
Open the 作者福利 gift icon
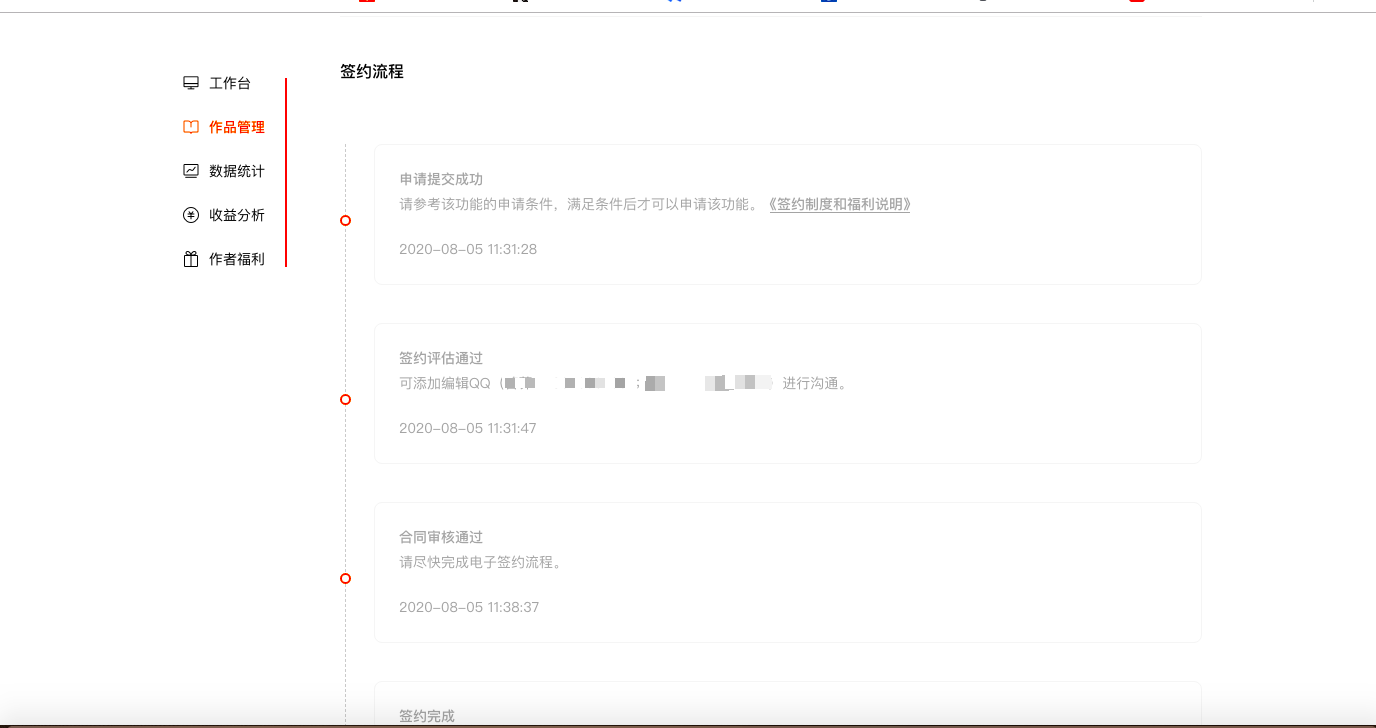click(x=191, y=259)
